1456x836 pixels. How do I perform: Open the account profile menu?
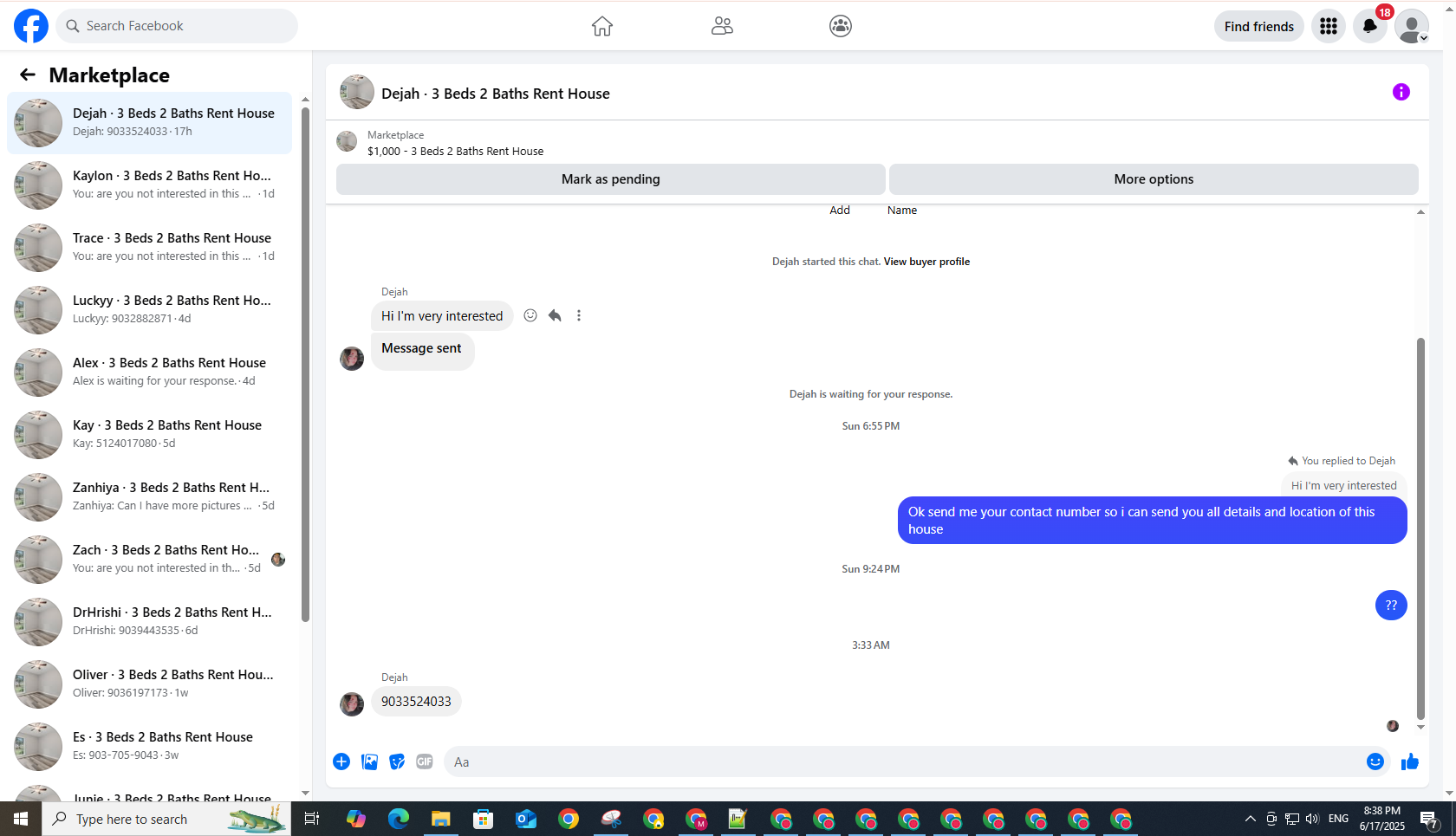click(1412, 26)
